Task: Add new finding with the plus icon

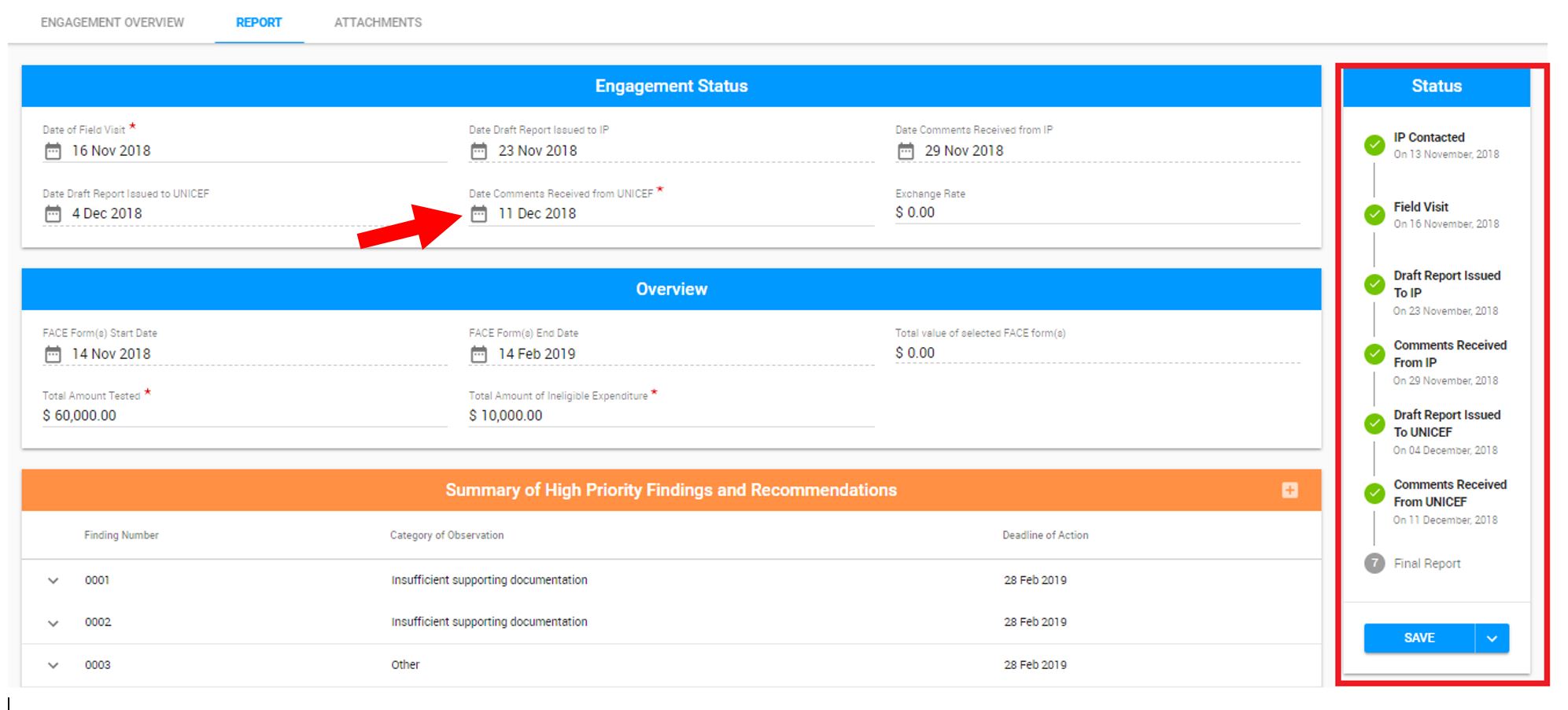Action: click(1289, 490)
